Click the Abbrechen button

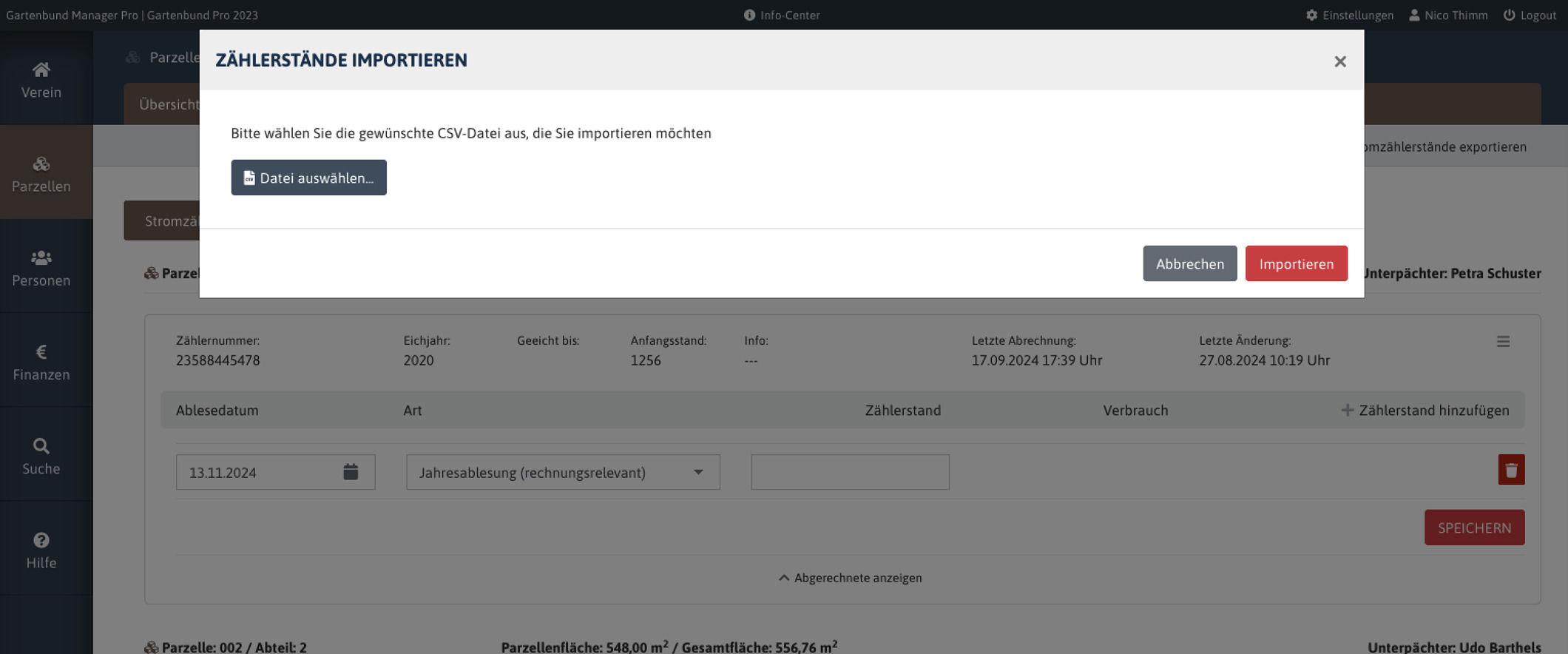(1189, 263)
